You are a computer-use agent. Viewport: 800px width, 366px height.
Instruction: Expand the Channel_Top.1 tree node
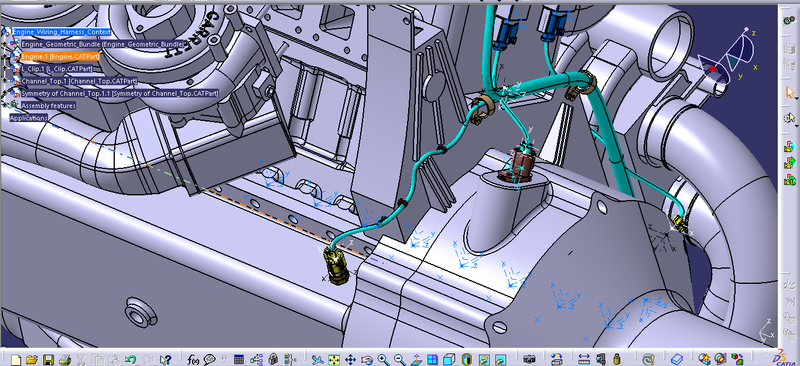[6, 81]
